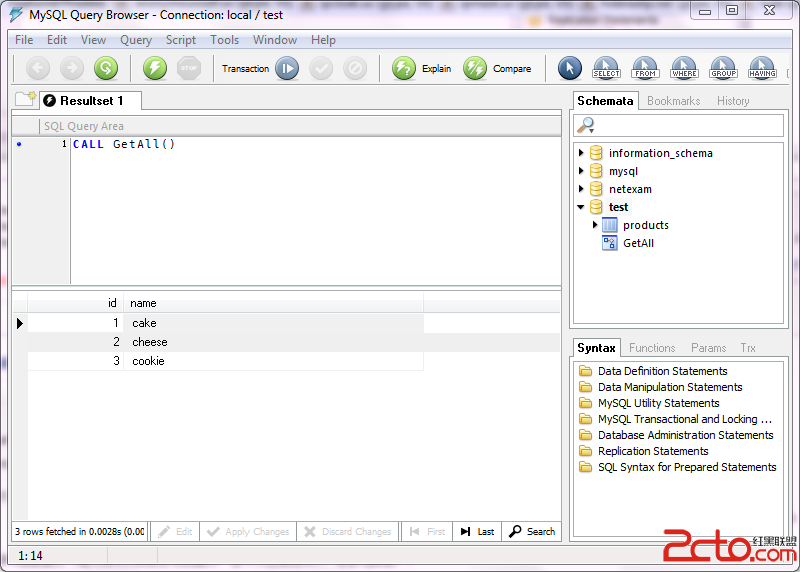Select the SELECT clause tool

(x=606, y=68)
